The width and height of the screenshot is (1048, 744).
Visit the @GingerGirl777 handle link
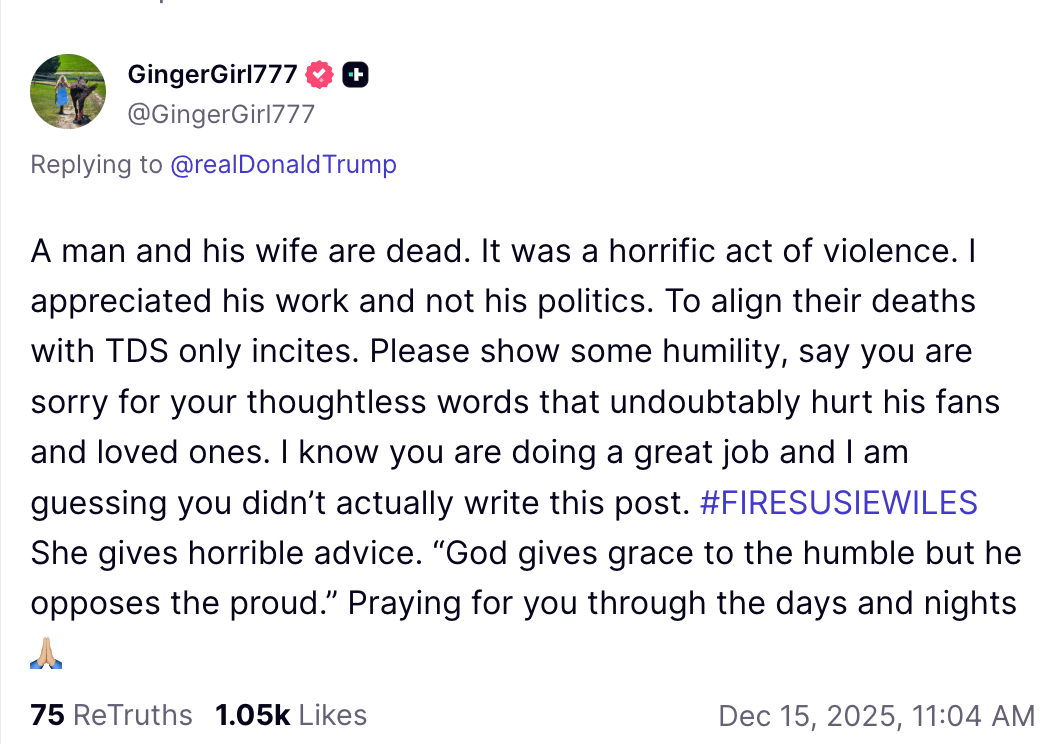click(221, 114)
